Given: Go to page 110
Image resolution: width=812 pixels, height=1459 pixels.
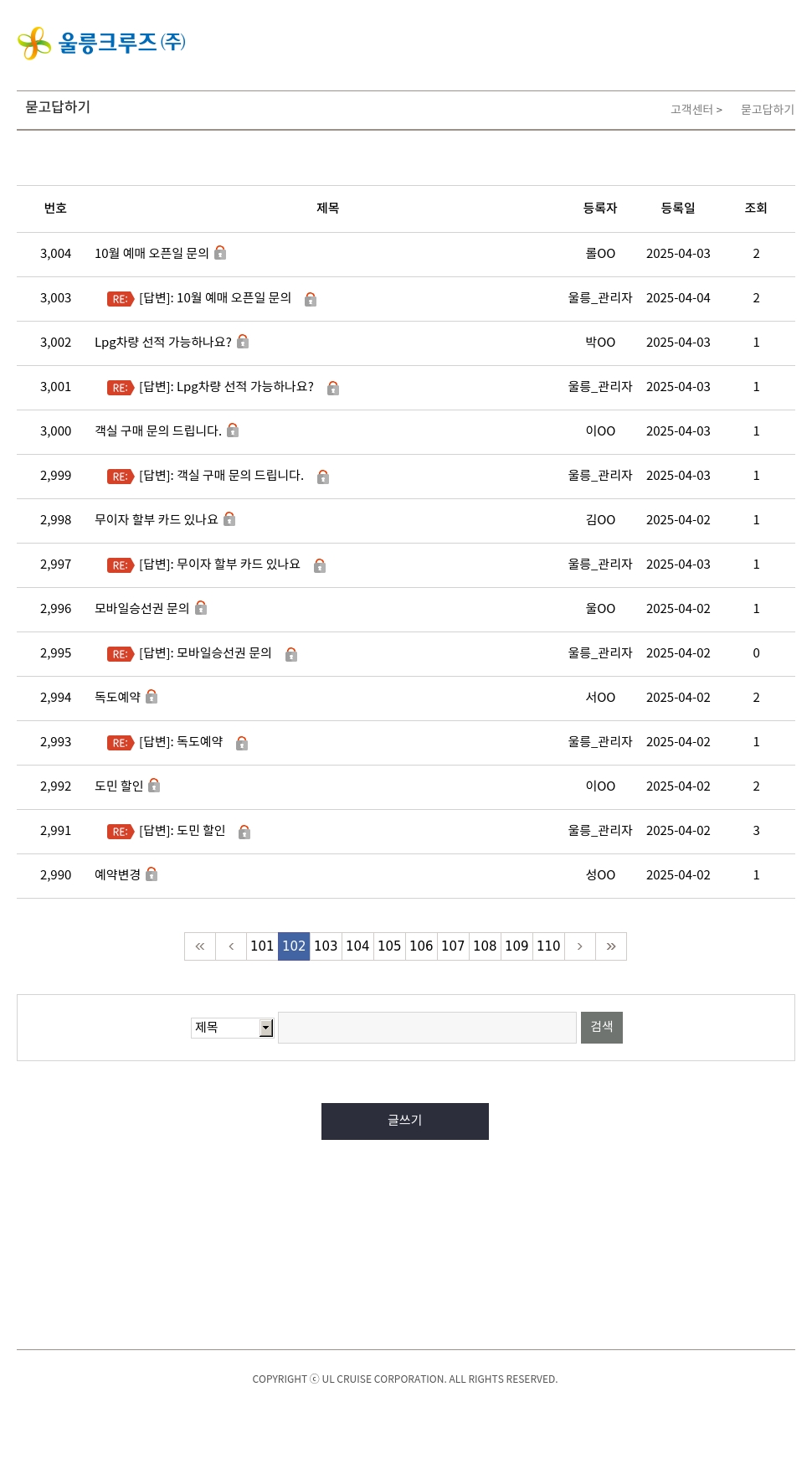Looking at the screenshot, I should (548, 946).
